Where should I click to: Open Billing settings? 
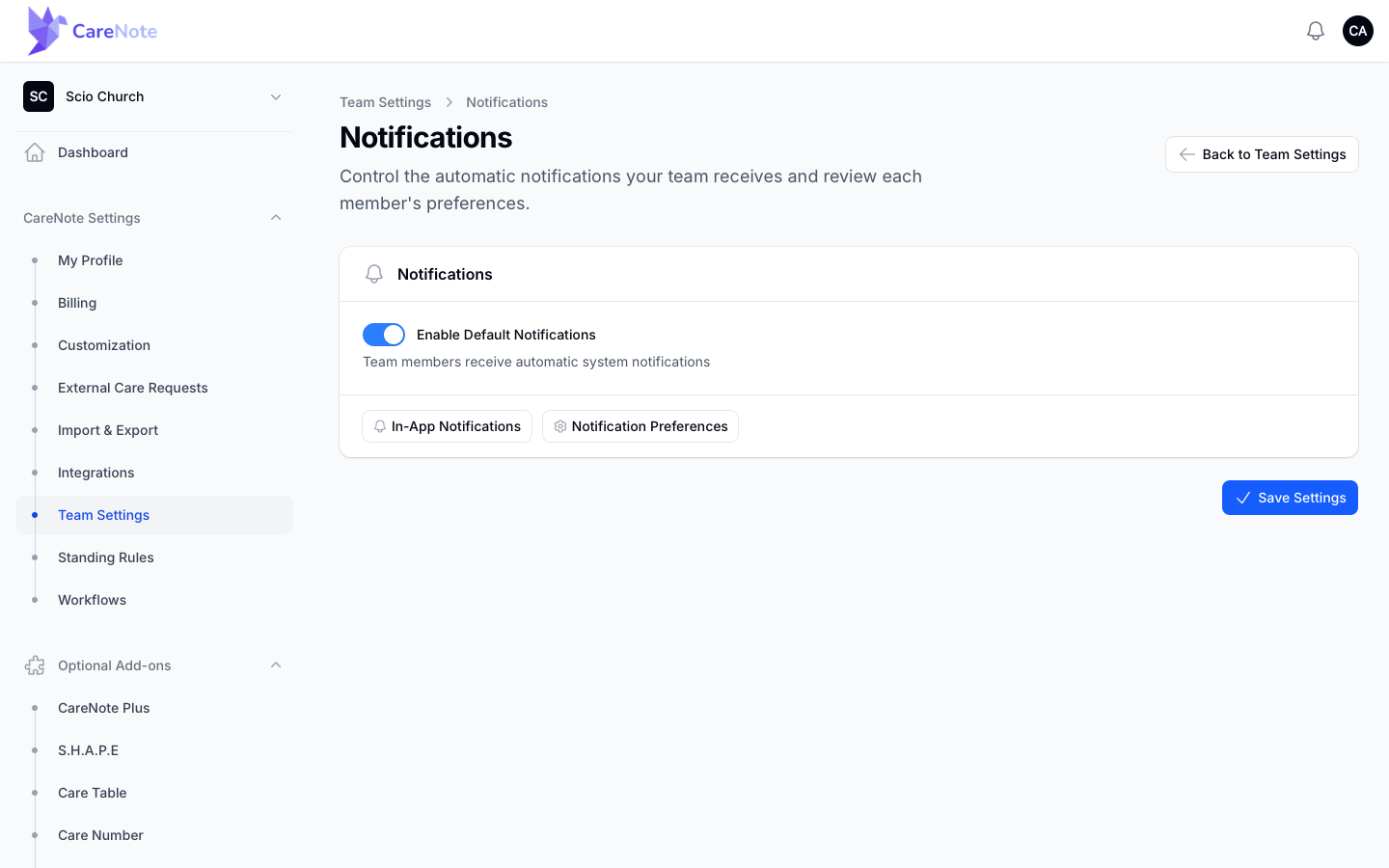[154, 303]
